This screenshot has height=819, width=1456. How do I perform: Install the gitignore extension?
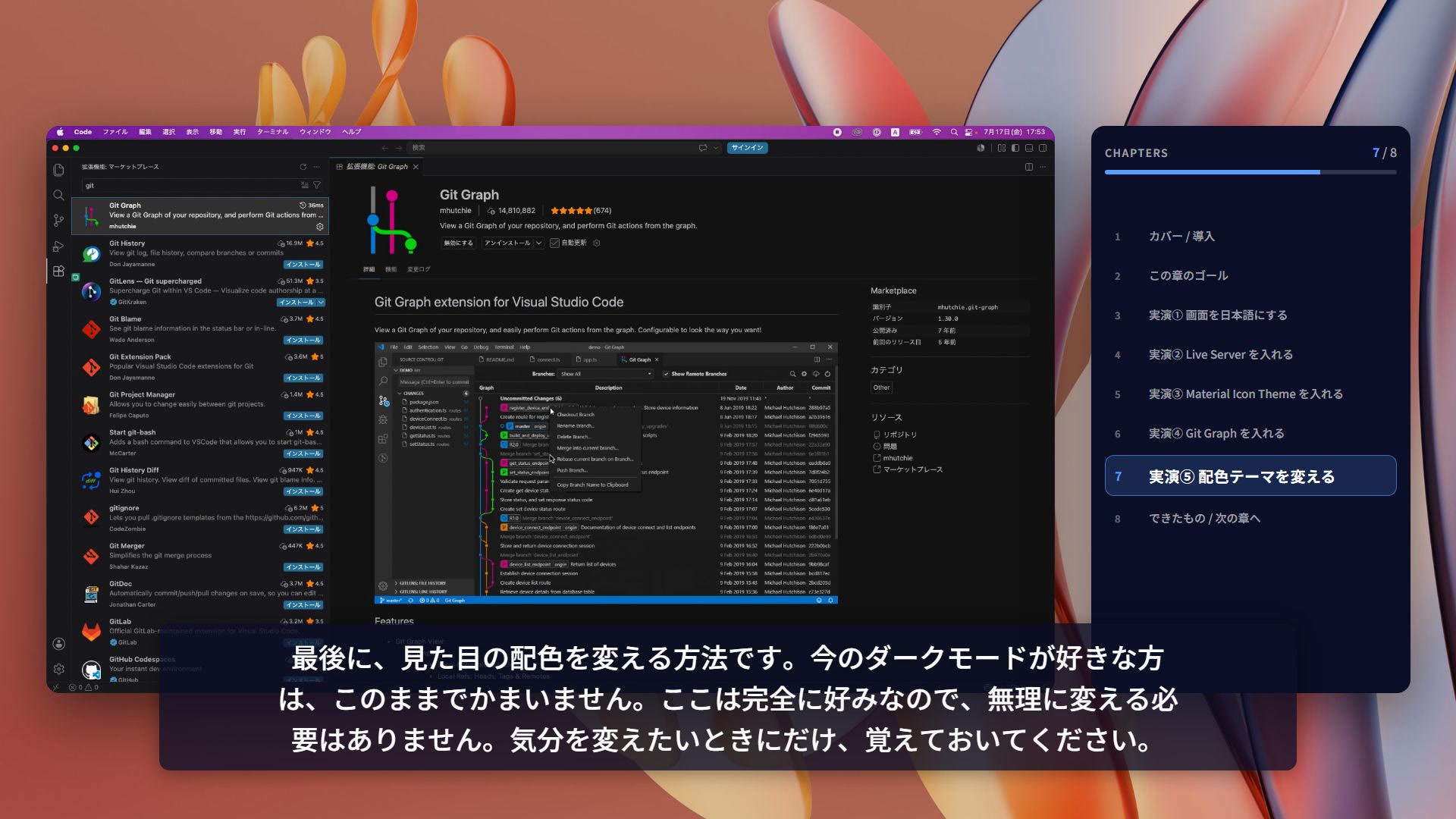coord(303,529)
